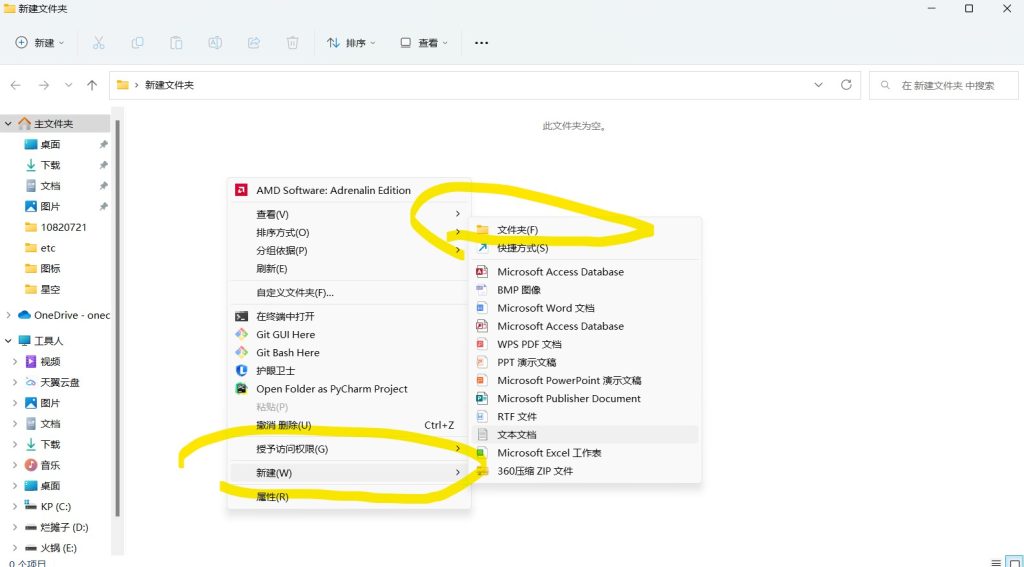1024x567 pixels.
Task: Open recent locations dropdown arrow
Action: coord(69,85)
